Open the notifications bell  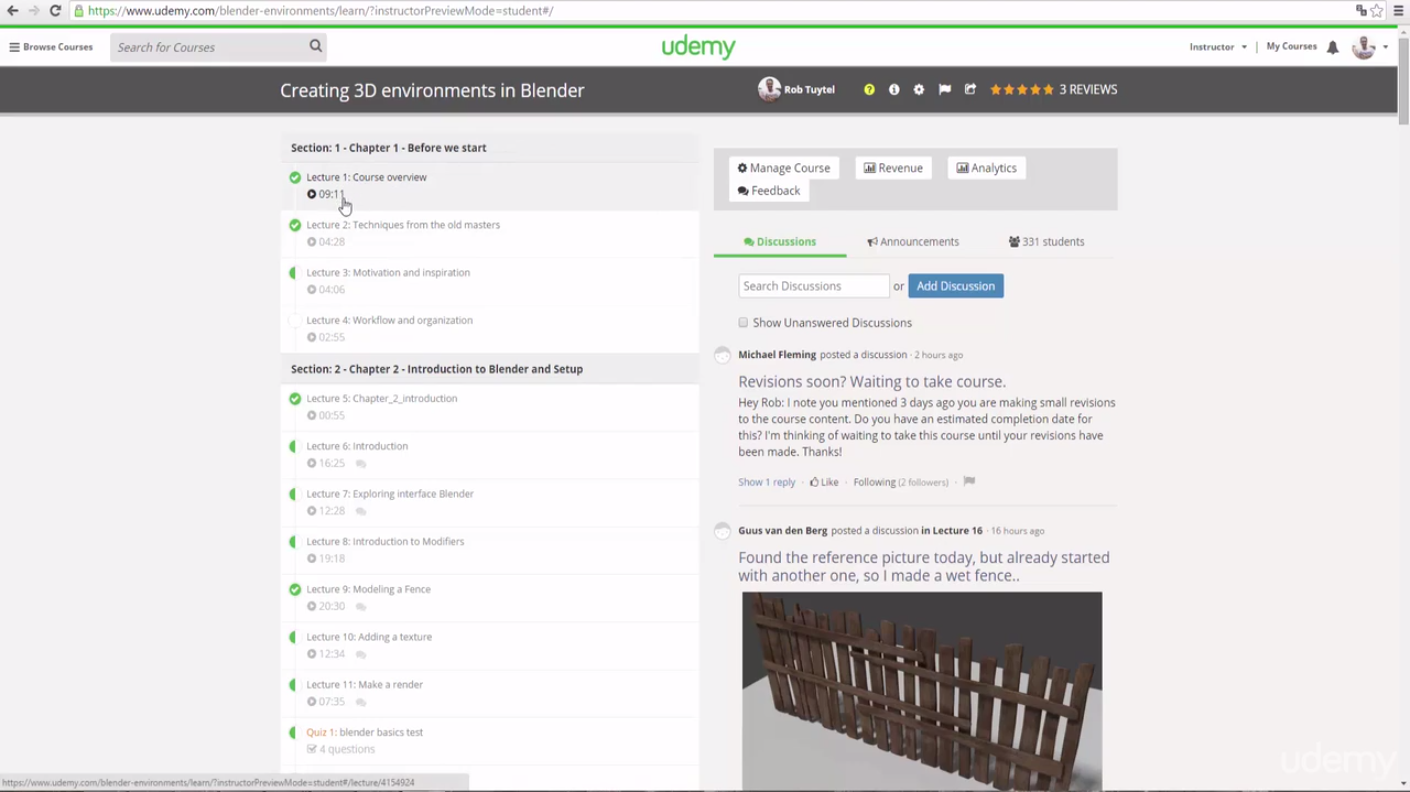[1333, 47]
